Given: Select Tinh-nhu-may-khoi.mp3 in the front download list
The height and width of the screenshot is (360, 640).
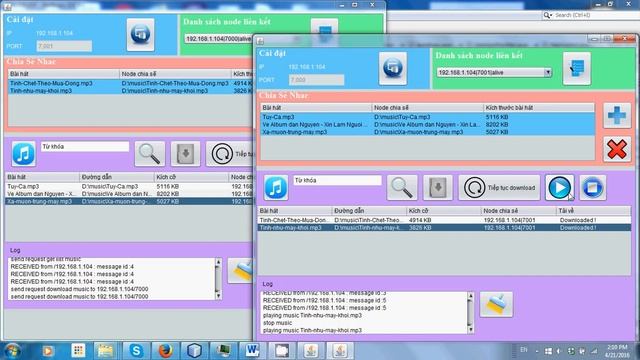Looking at the screenshot, I should click(444, 228).
